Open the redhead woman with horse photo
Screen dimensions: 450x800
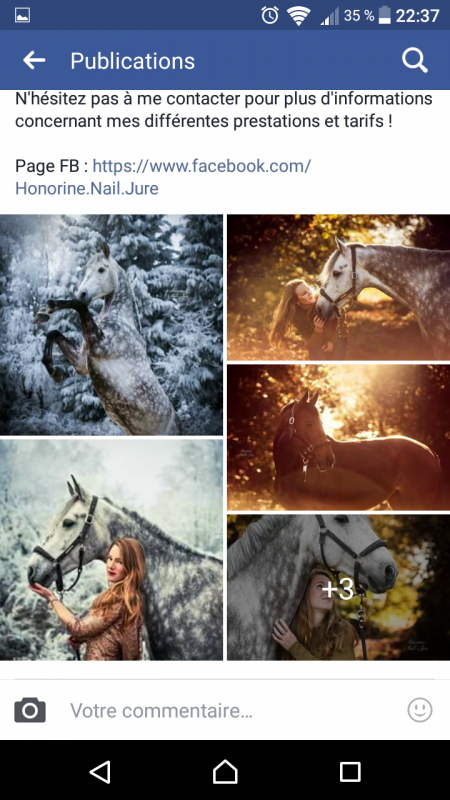111,550
